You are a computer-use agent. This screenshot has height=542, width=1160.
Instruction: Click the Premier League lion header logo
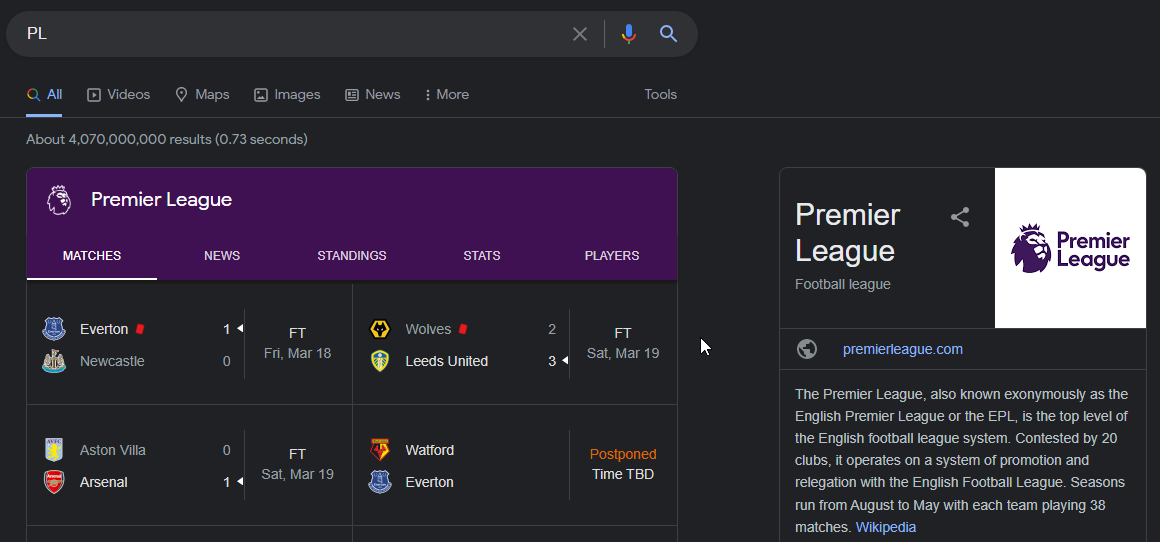pos(59,200)
